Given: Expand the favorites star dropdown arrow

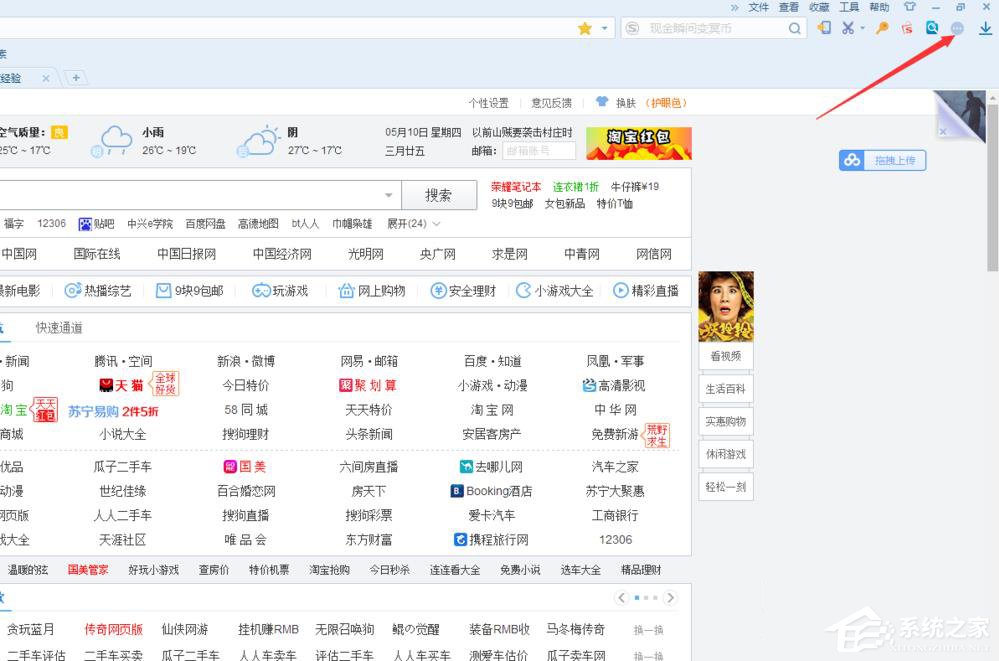Looking at the screenshot, I should coord(604,28).
